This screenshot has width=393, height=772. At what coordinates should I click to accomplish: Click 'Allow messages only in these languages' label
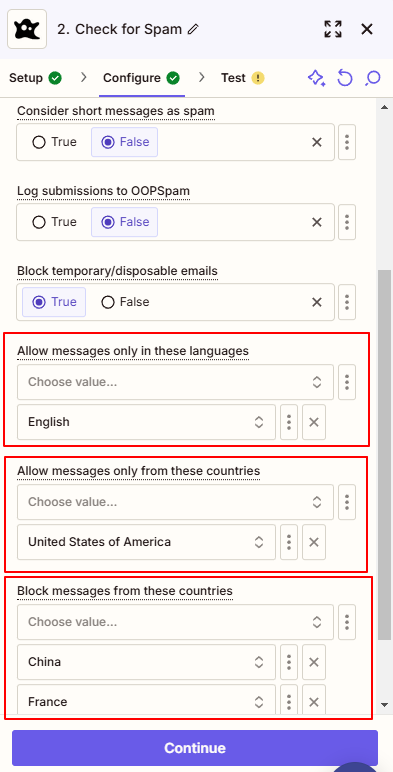pos(133,351)
